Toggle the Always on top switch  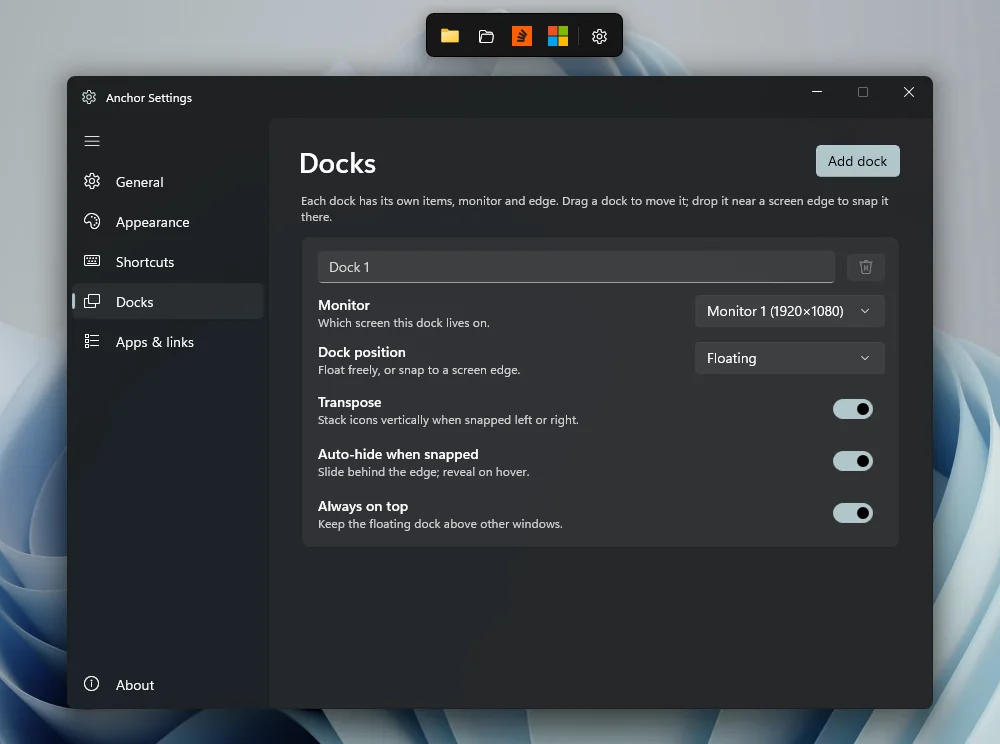pos(853,513)
